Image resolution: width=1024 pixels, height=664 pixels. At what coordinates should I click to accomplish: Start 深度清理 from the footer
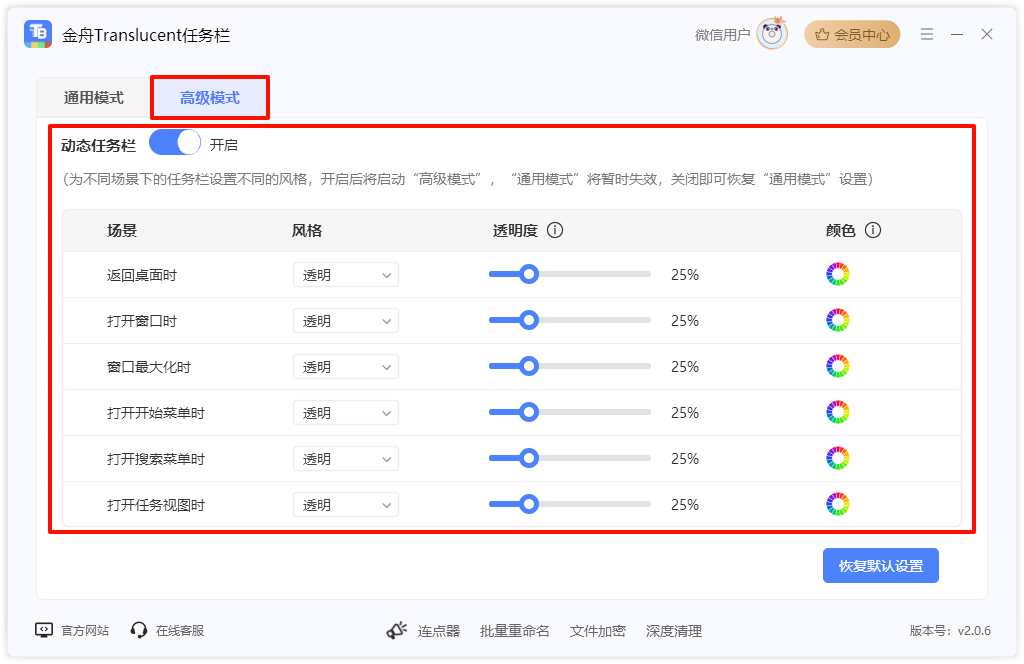pyautogui.click(x=676, y=631)
